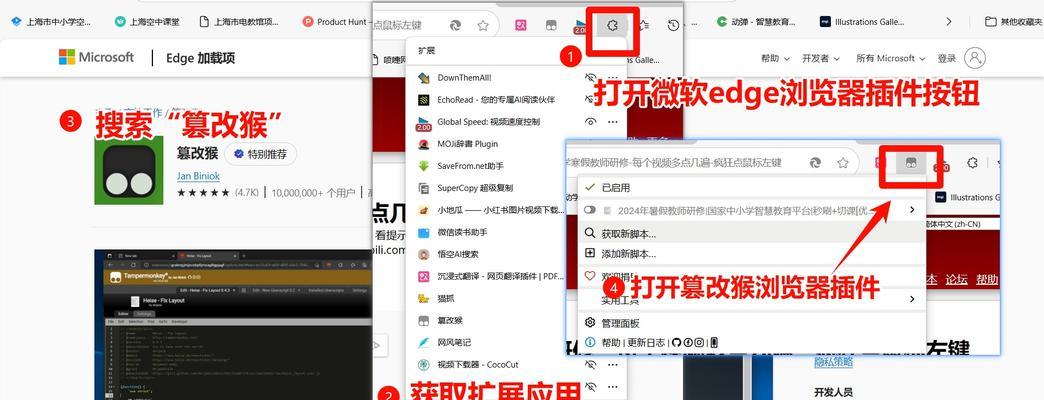Open MOJi辞書 Plugin in the extensions list
Image resolution: width=1044 pixels, height=400 pixels.
[467, 144]
